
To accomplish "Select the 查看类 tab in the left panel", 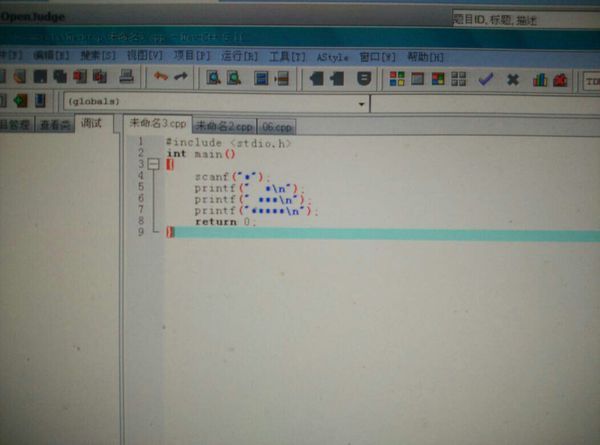I will (54, 125).
